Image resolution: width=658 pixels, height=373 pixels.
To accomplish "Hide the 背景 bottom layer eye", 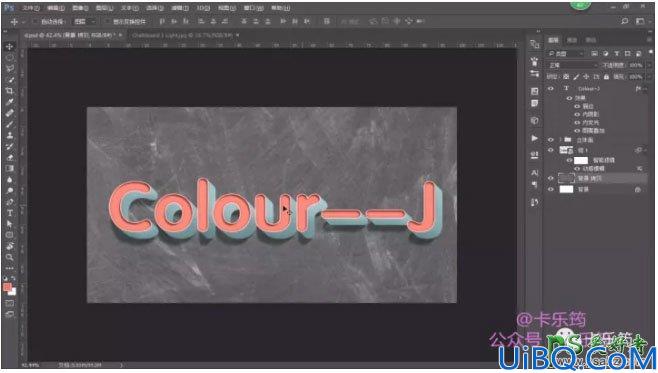I will [x=551, y=189].
